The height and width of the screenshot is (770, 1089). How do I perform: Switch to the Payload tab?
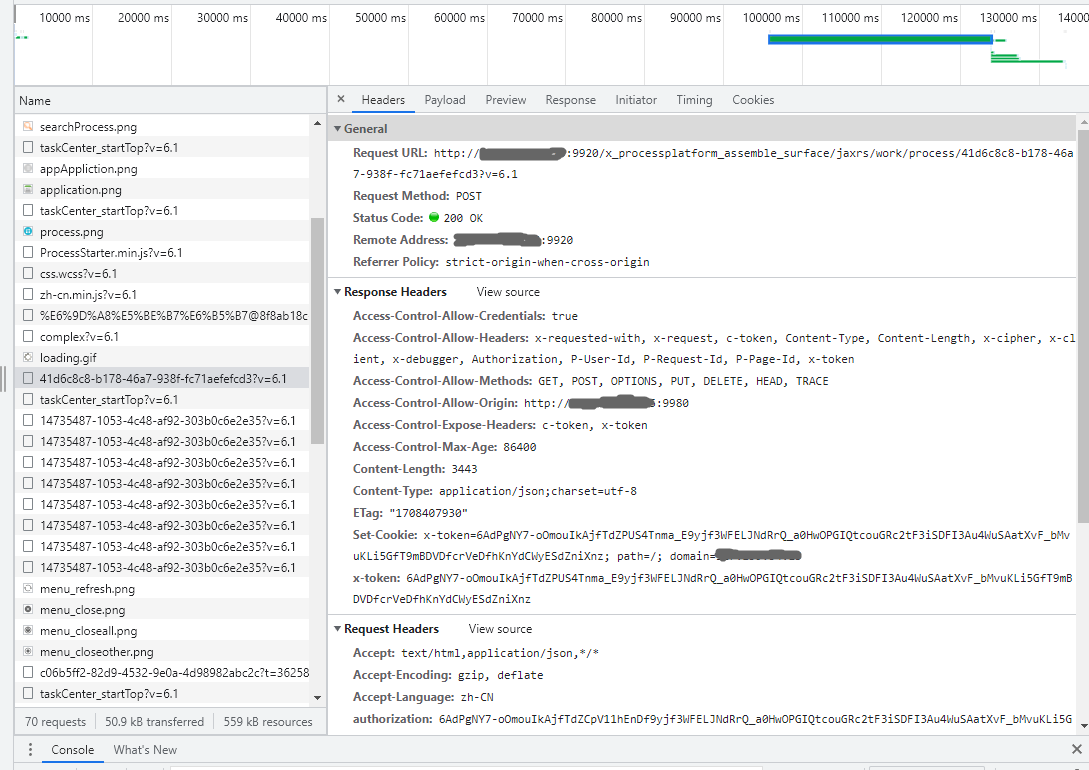444,100
